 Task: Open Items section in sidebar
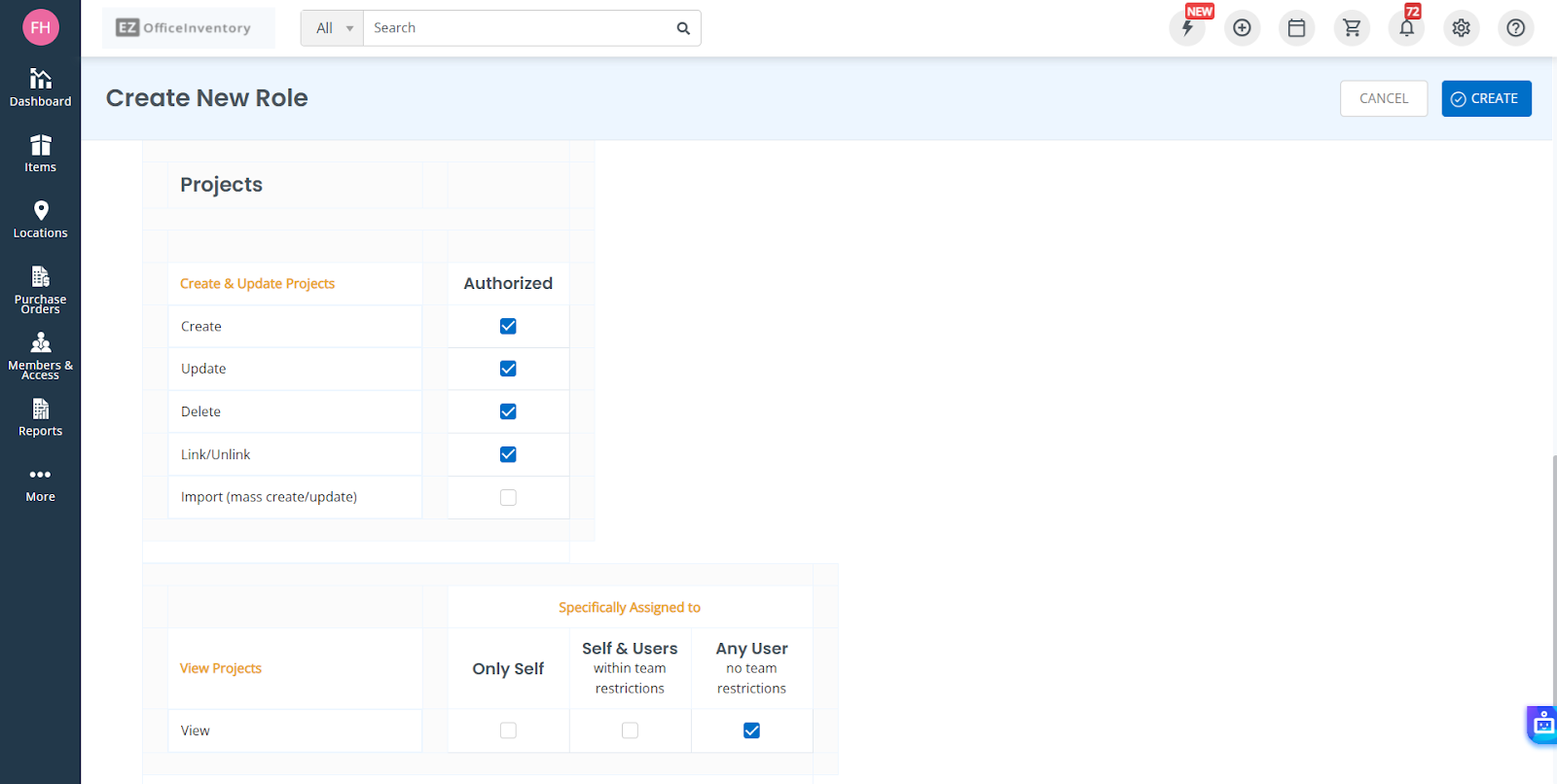40,154
